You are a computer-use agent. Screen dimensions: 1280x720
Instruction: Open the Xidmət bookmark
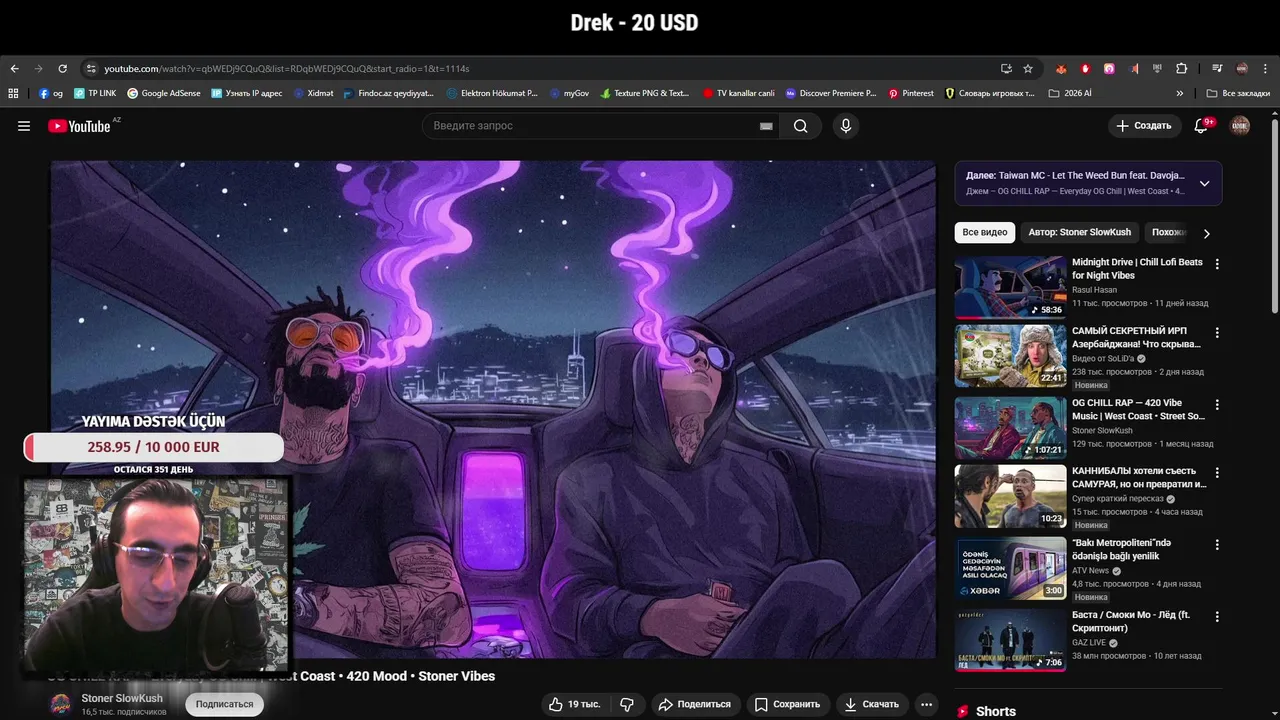[x=314, y=93]
